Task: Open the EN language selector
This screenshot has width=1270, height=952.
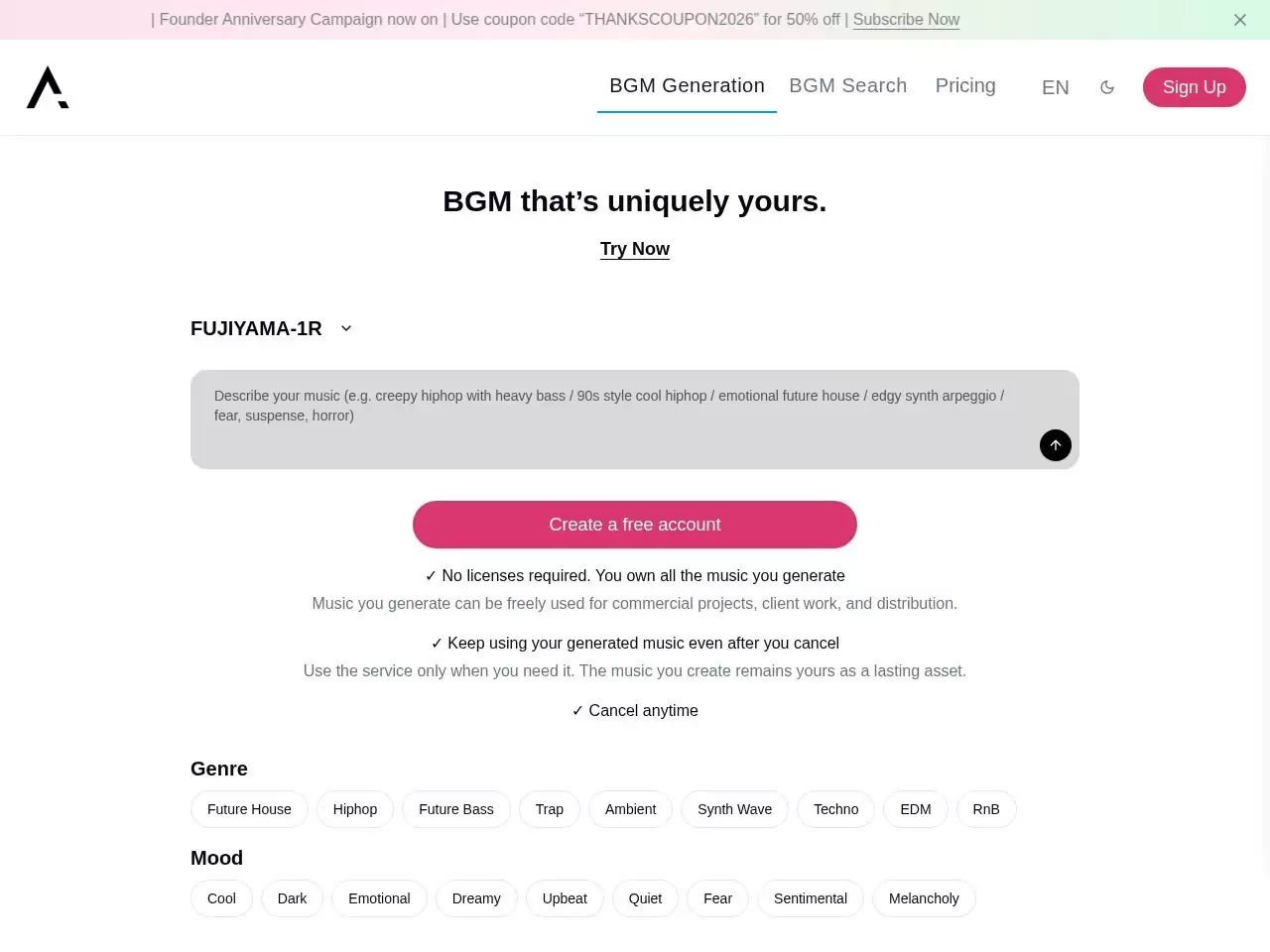Action: pyautogui.click(x=1056, y=87)
